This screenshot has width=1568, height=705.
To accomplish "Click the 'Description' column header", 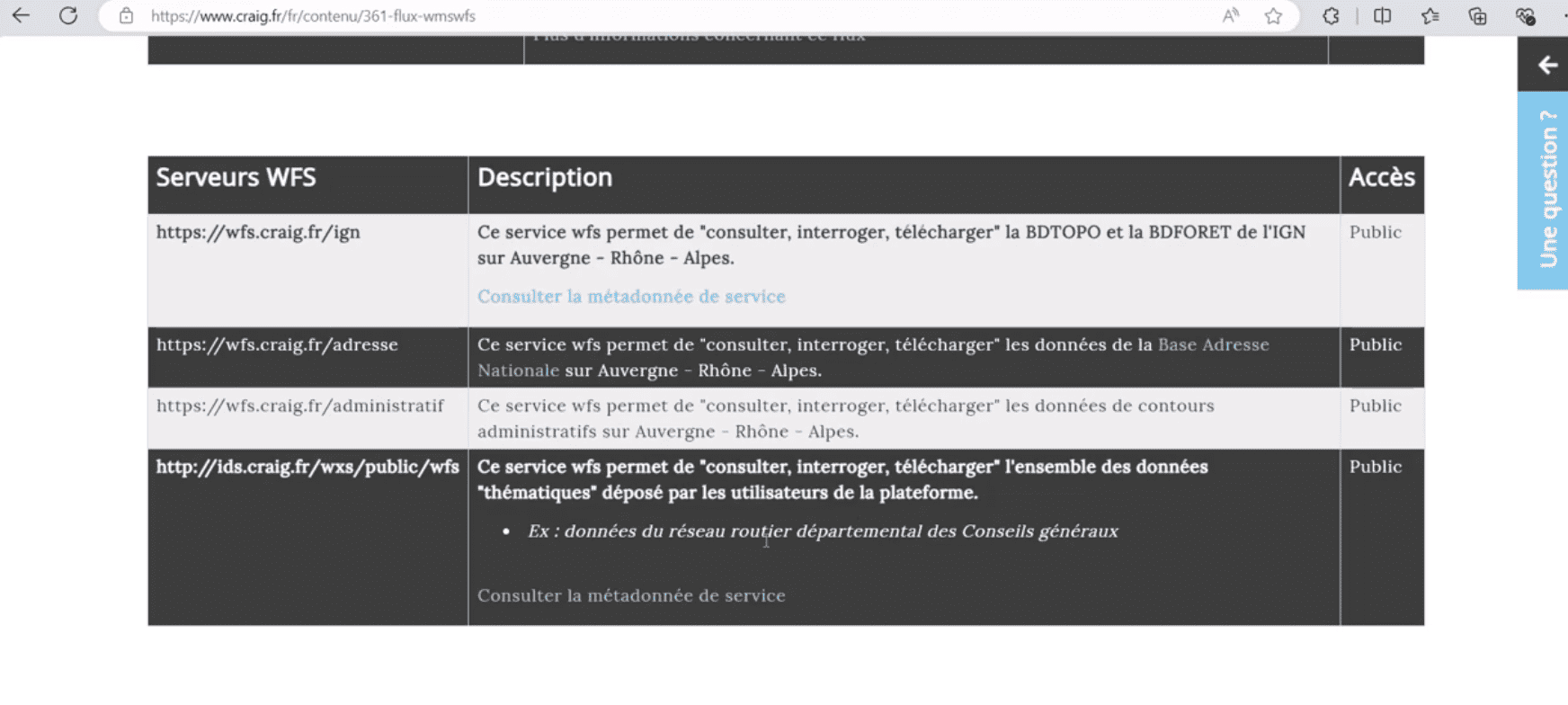I will pyautogui.click(x=545, y=177).
